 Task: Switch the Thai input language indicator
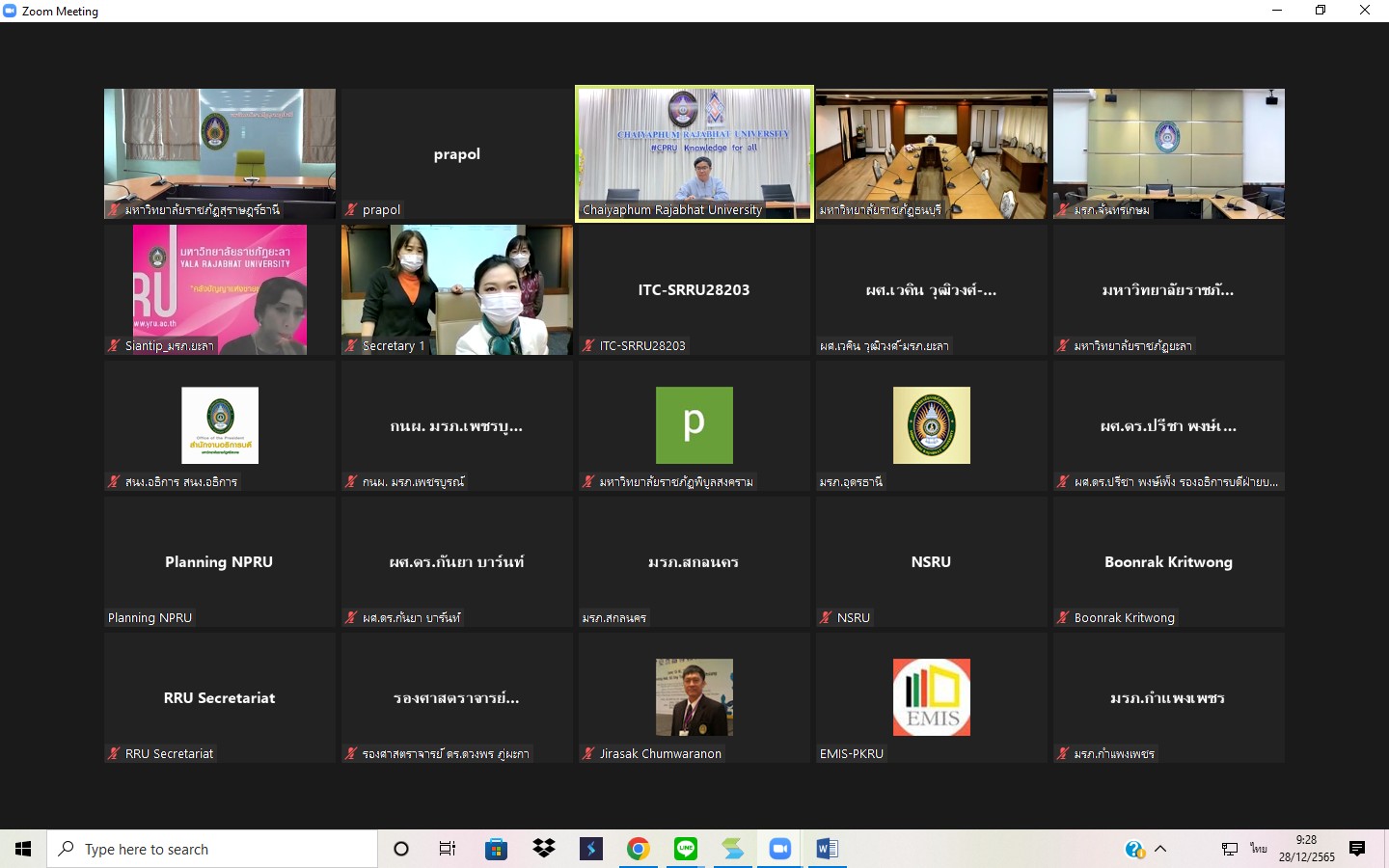1259,849
